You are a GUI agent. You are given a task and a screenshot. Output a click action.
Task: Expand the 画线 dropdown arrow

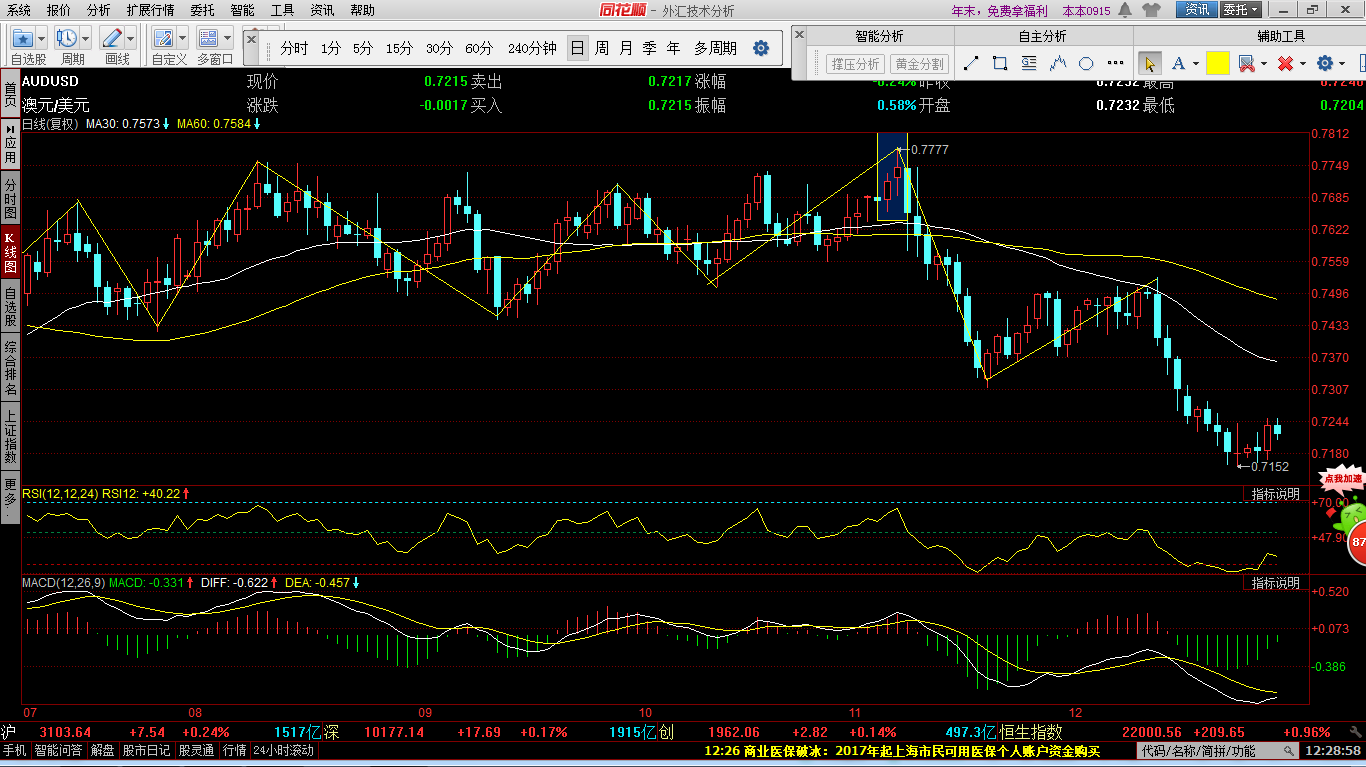tap(131, 38)
